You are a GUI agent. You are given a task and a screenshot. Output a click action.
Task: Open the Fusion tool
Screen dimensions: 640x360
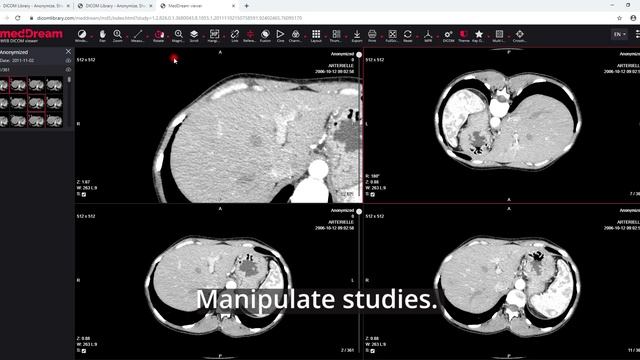point(265,35)
